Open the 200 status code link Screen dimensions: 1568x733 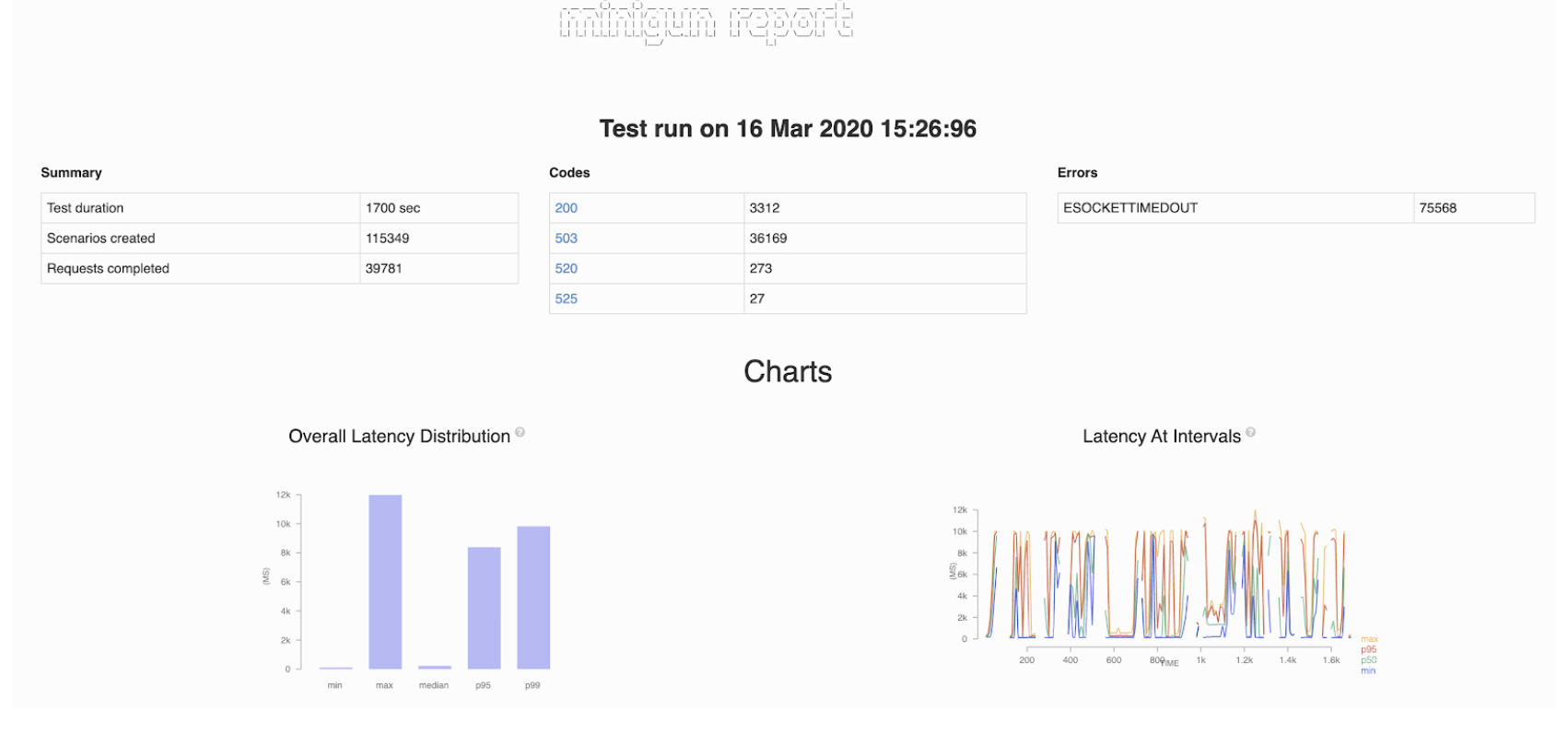coord(566,208)
